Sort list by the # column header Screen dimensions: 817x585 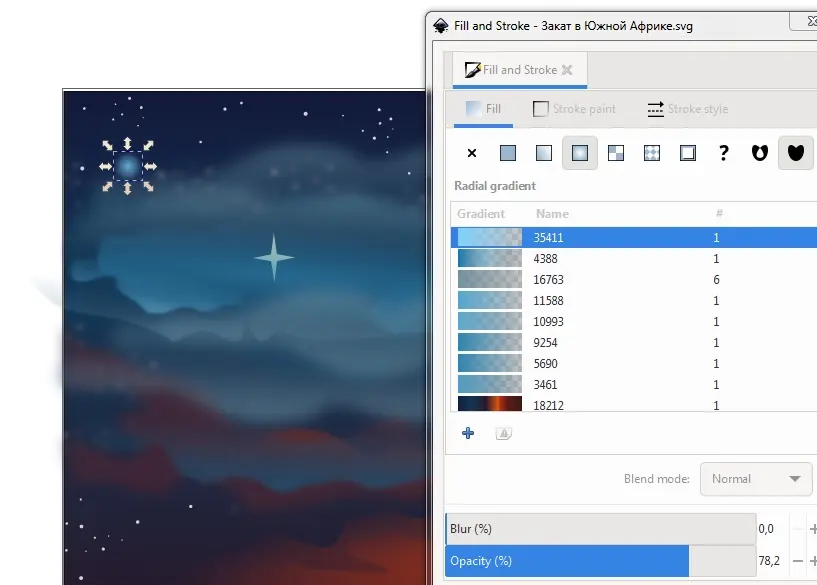[x=719, y=213]
